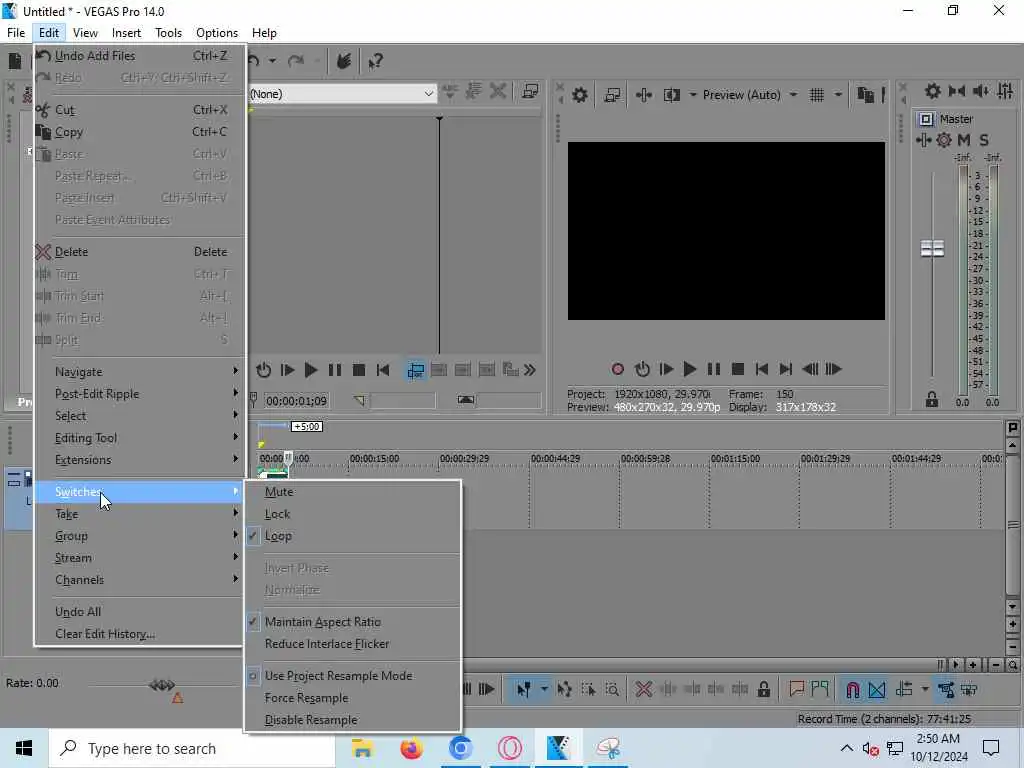Choose Delete in the Edit menu
Screen dimensions: 1024x768
[x=139, y=252]
